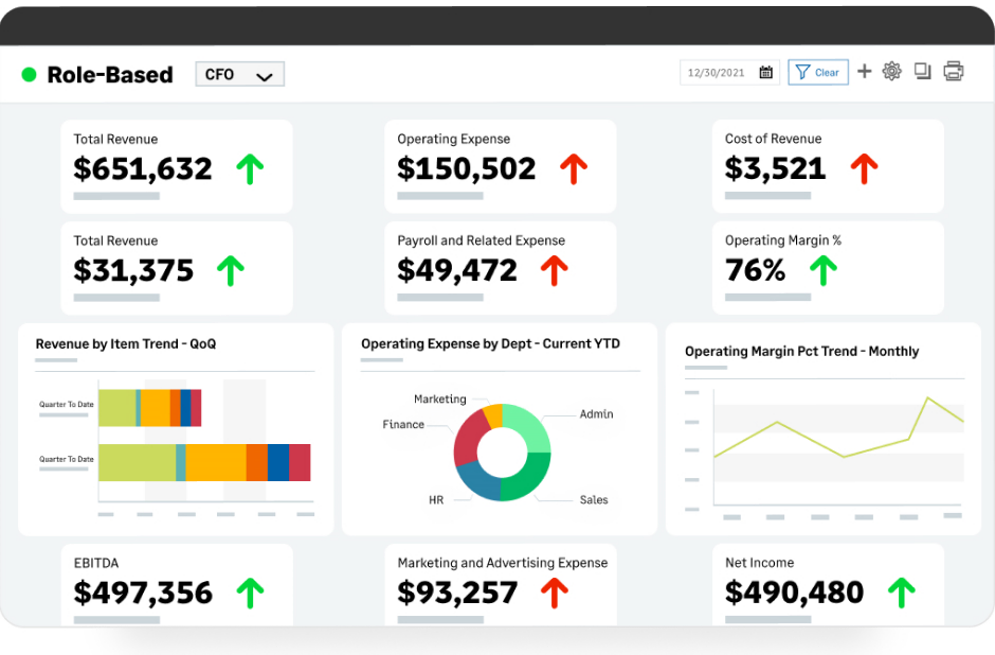The width and height of the screenshot is (995, 655).
Task: Open Payroll and Related Expense card
Action: pos(500,267)
